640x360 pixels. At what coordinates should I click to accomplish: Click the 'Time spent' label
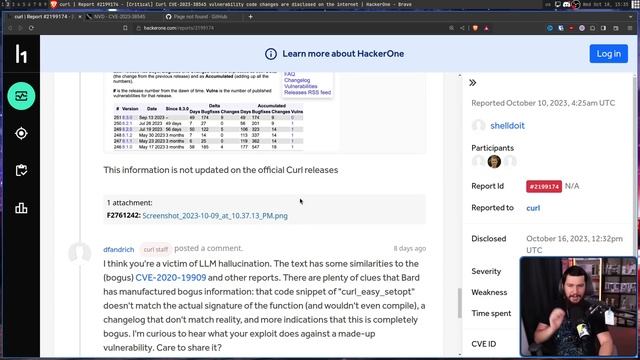(491, 313)
